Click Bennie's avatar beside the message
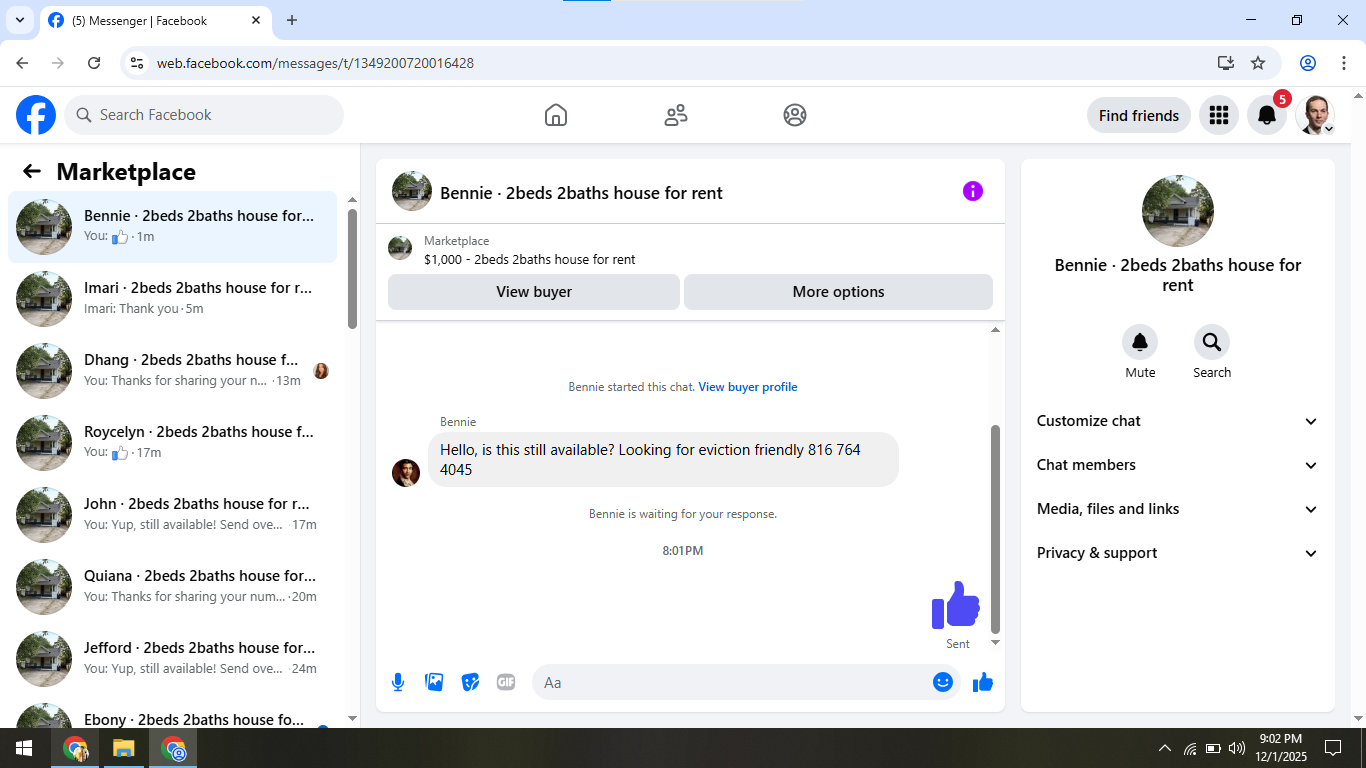 pos(406,473)
